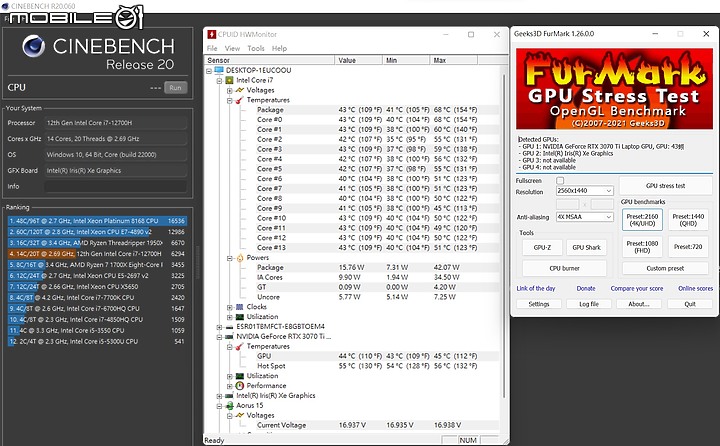Click the Voltages lightning icon under Intel Core i7

[x=239, y=90]
